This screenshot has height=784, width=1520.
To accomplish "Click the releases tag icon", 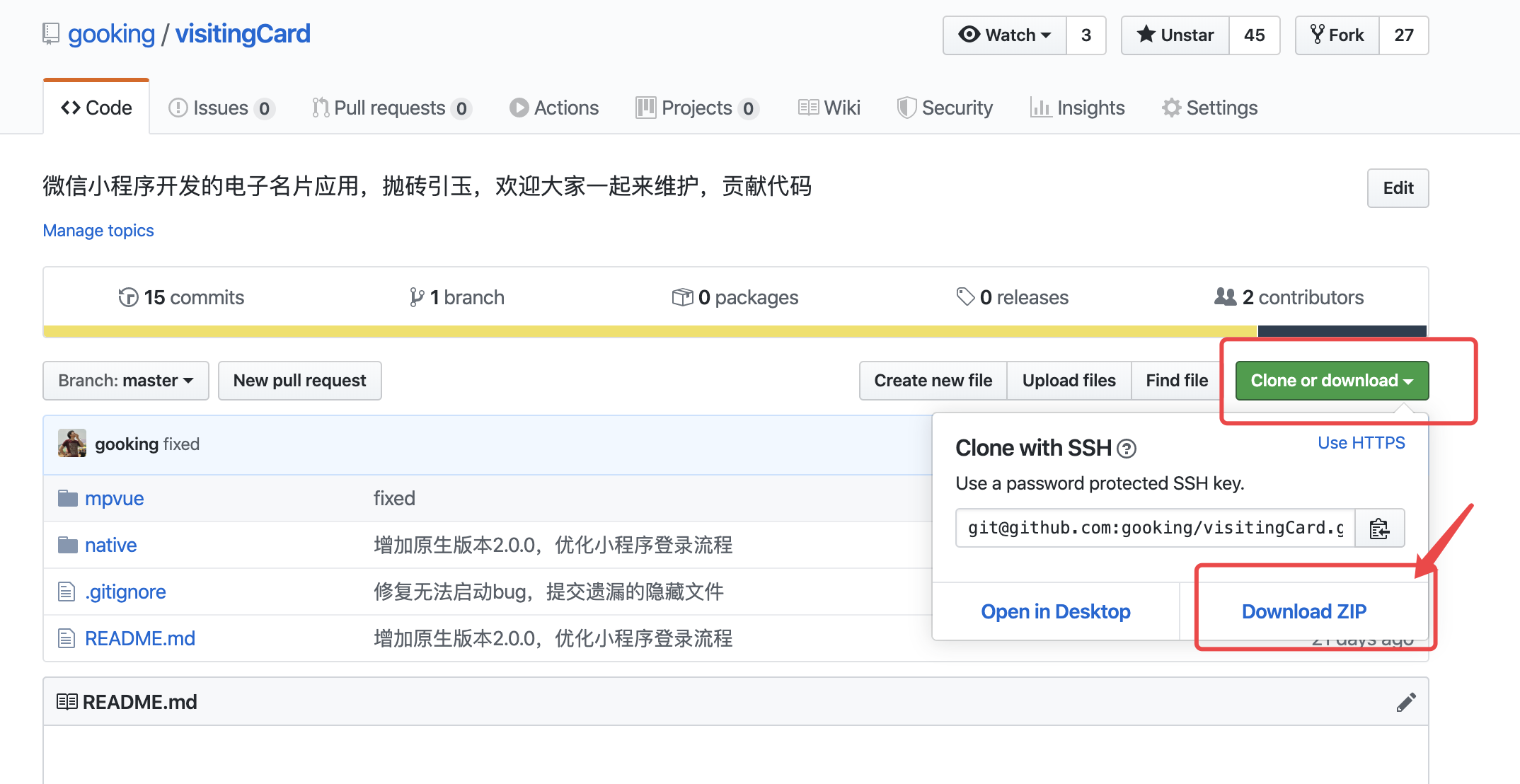I will (x=965, y=297).
